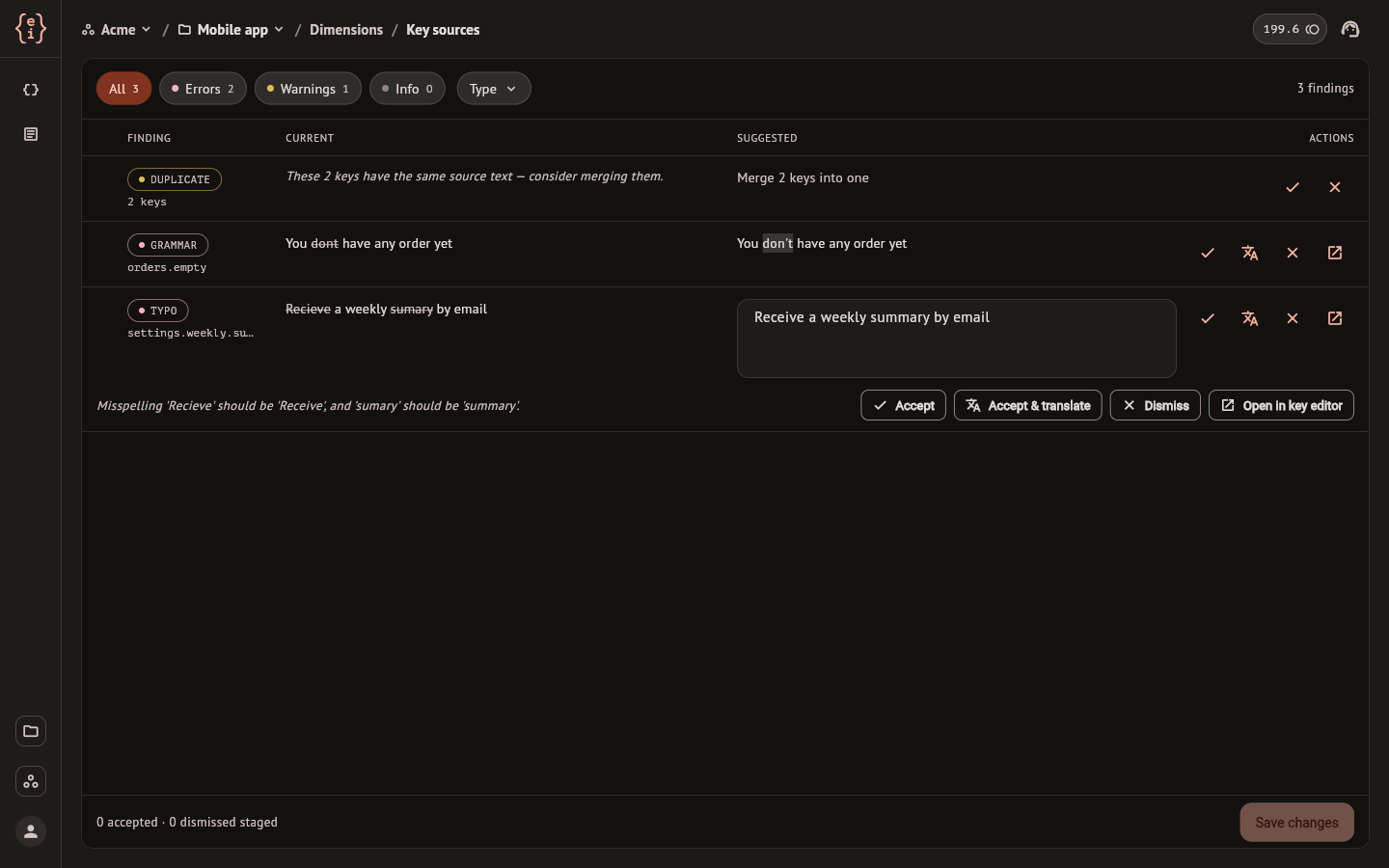Go to Dimensions breadcrumb link
The width and height of the screenshot is (1389, 868).
346,30
